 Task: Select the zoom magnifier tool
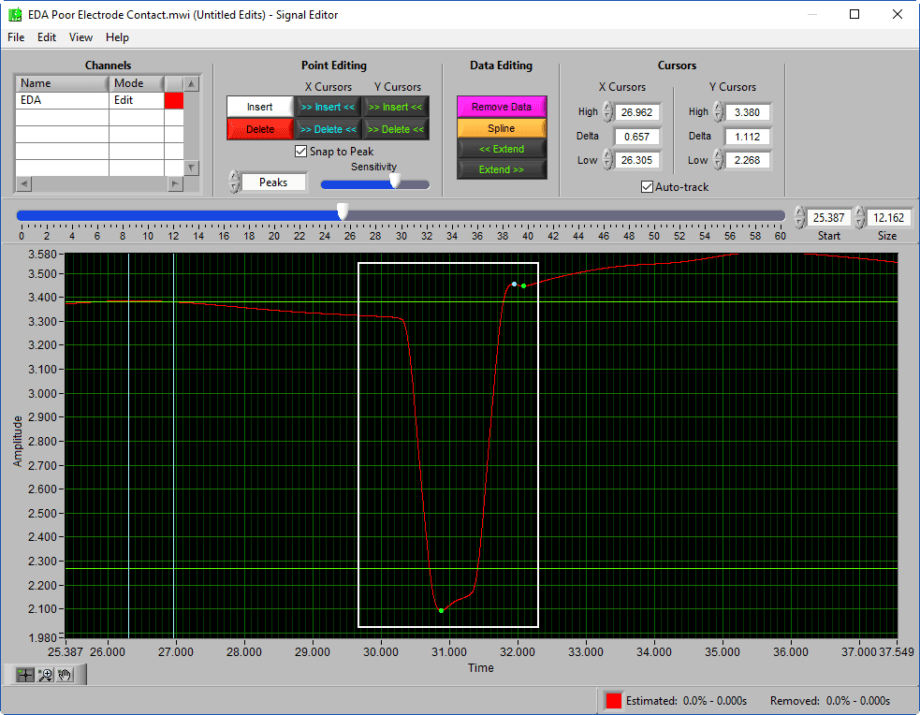[44, 674]
